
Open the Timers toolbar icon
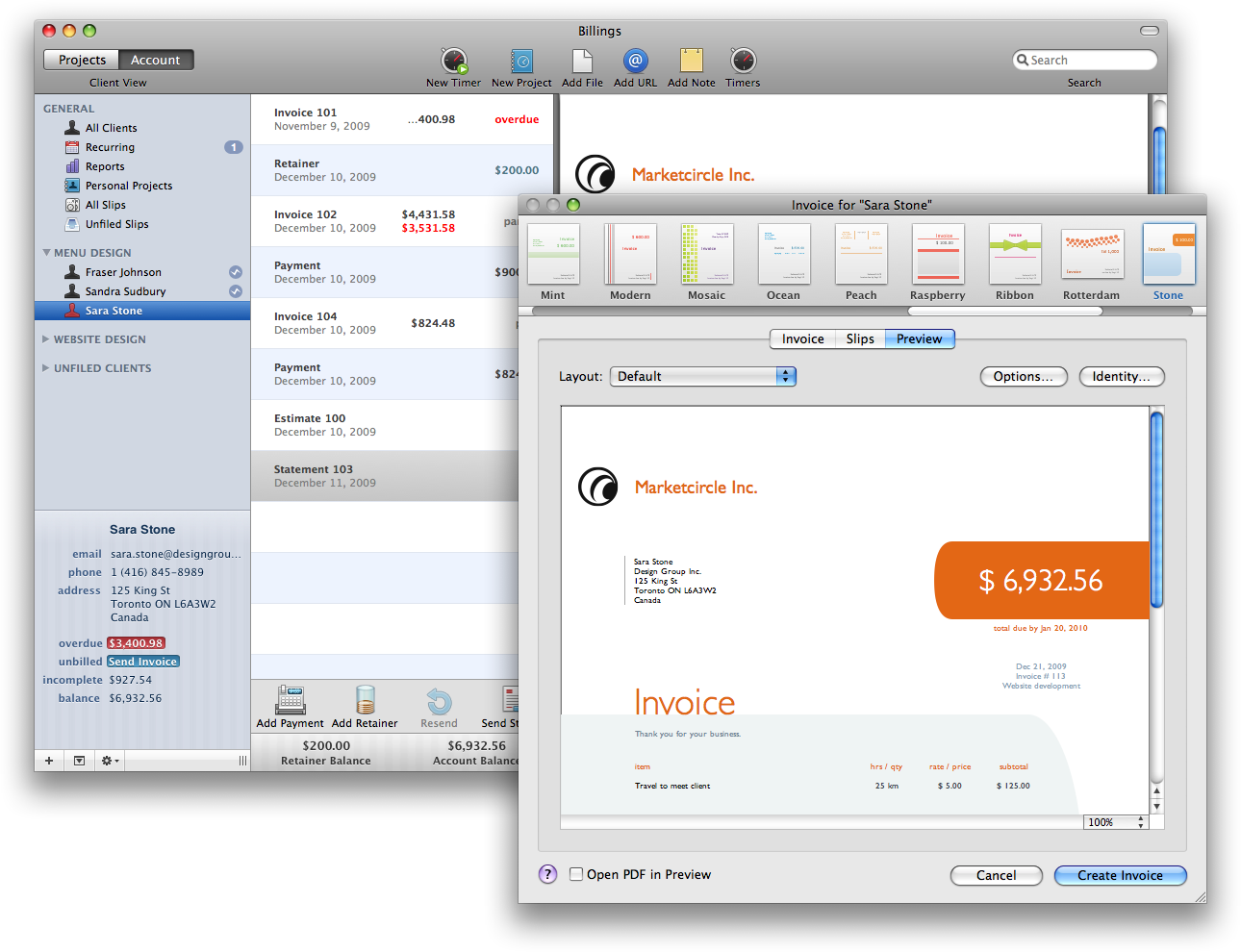[x=743, y=62]
